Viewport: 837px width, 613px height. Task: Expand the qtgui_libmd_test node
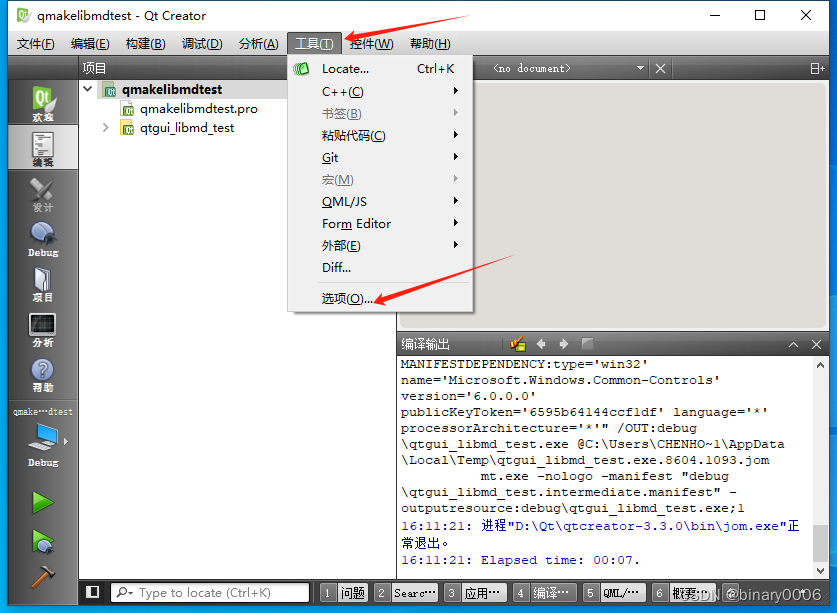(106, 128)
